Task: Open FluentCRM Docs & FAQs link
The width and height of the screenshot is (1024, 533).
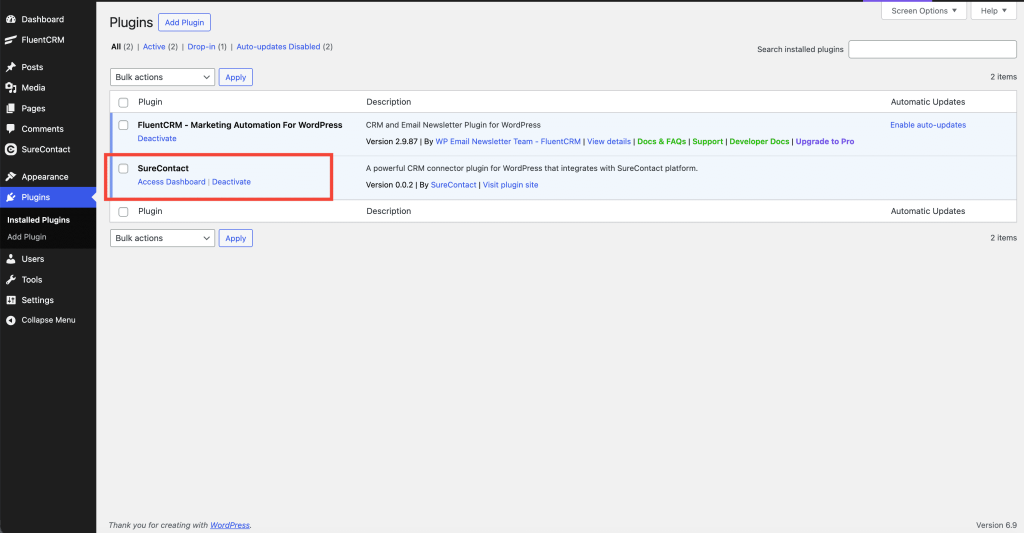Action: point(662,142)
